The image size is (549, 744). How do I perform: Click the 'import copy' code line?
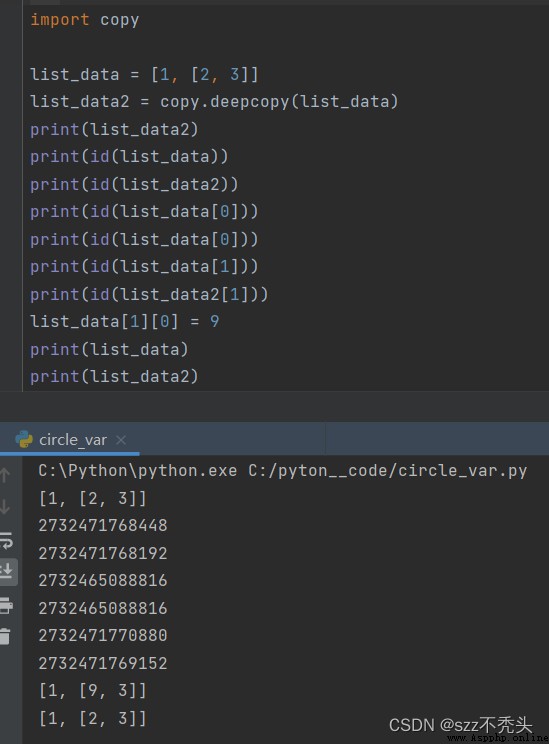click(x=84, y=20)
